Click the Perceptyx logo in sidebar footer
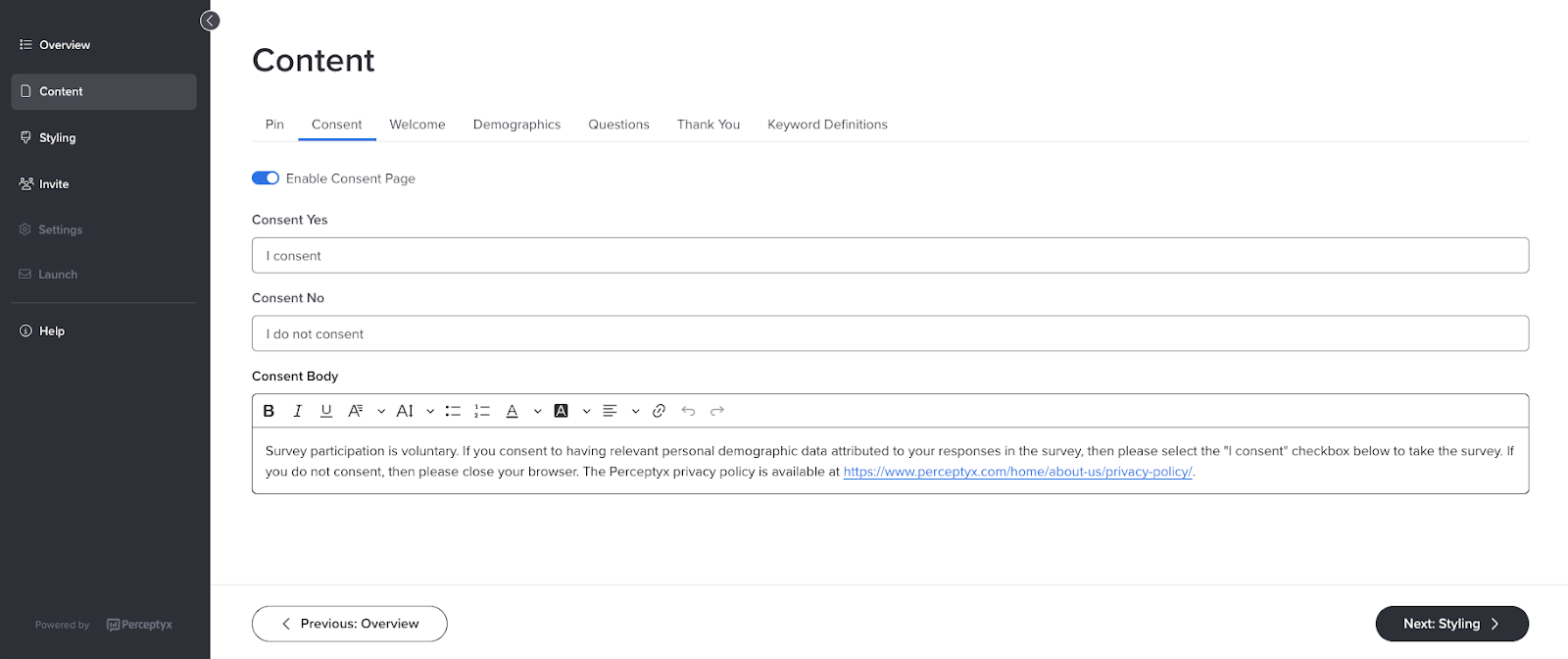The width and height of the screenshot is (1568, 659). tap(139, 625)
